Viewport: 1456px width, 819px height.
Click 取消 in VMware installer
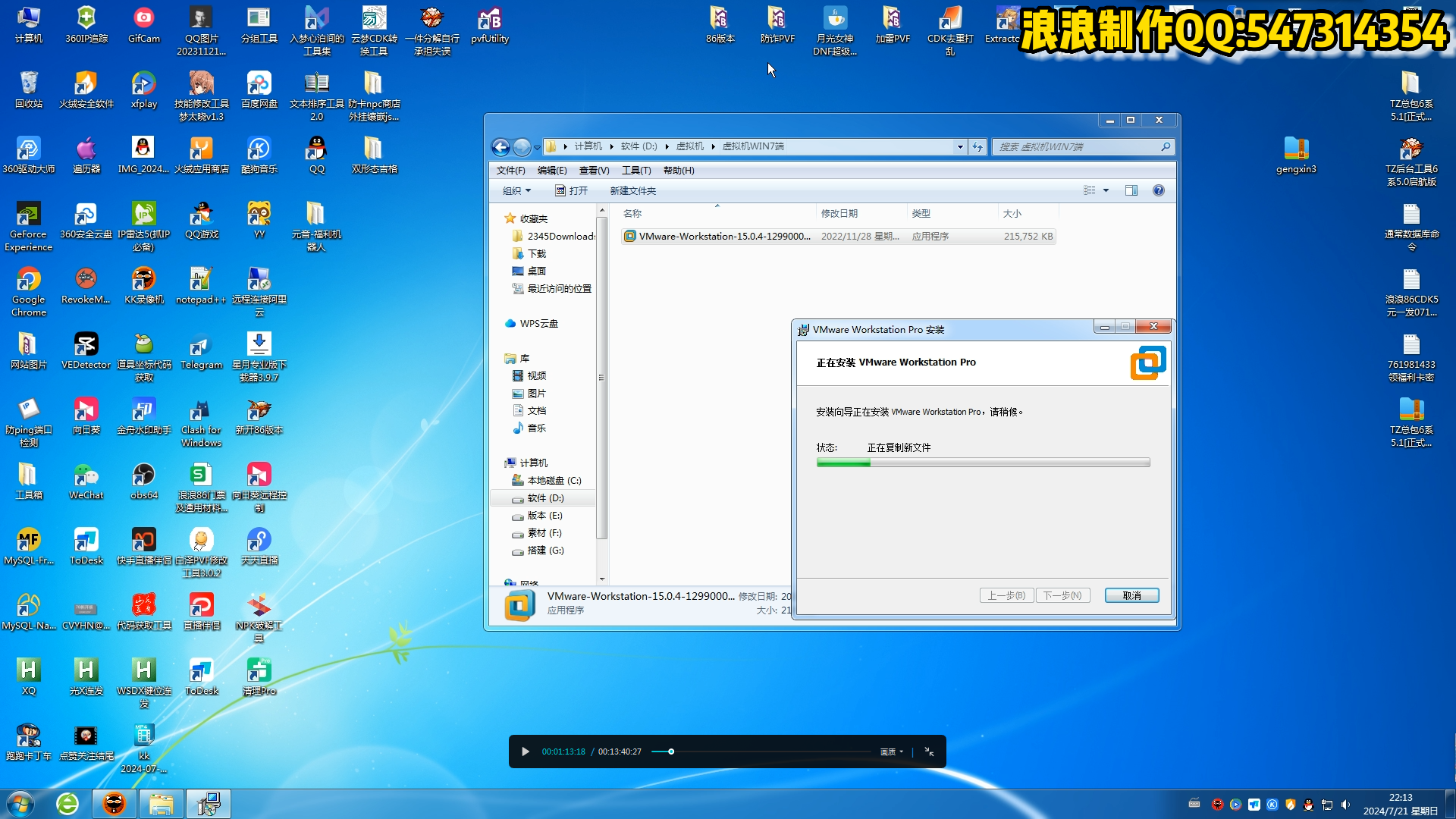1131,595
